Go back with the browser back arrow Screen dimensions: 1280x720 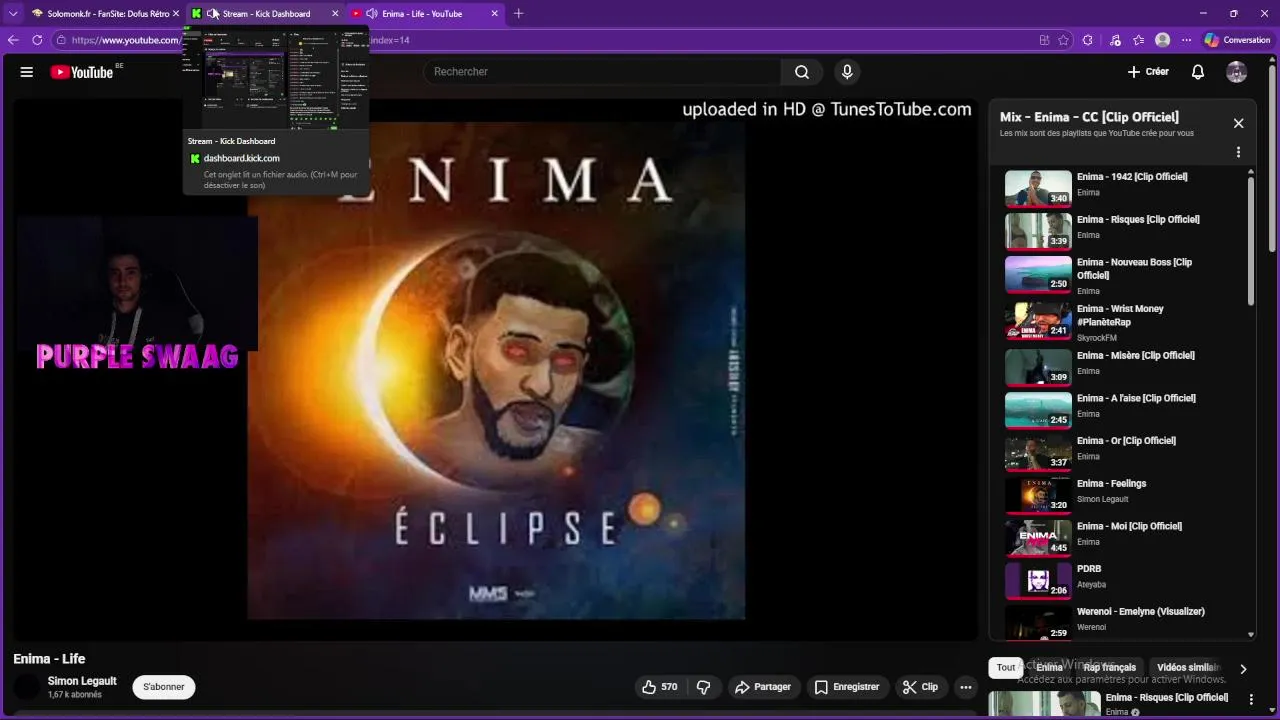point(13,40)
